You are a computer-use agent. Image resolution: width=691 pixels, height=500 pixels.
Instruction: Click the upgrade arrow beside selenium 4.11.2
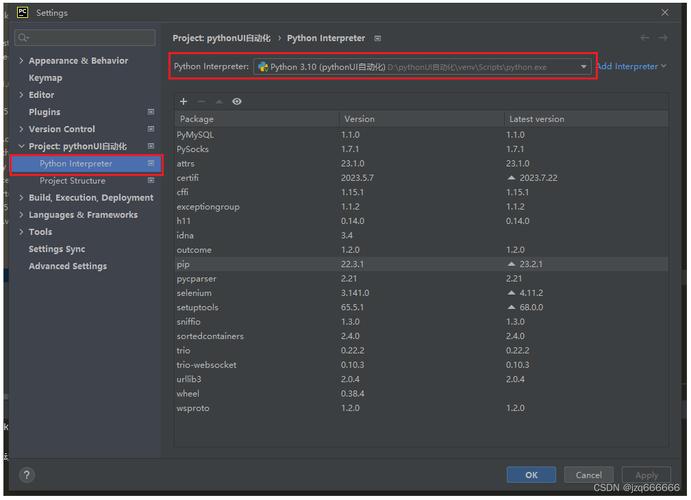click(x=511, y=293)
